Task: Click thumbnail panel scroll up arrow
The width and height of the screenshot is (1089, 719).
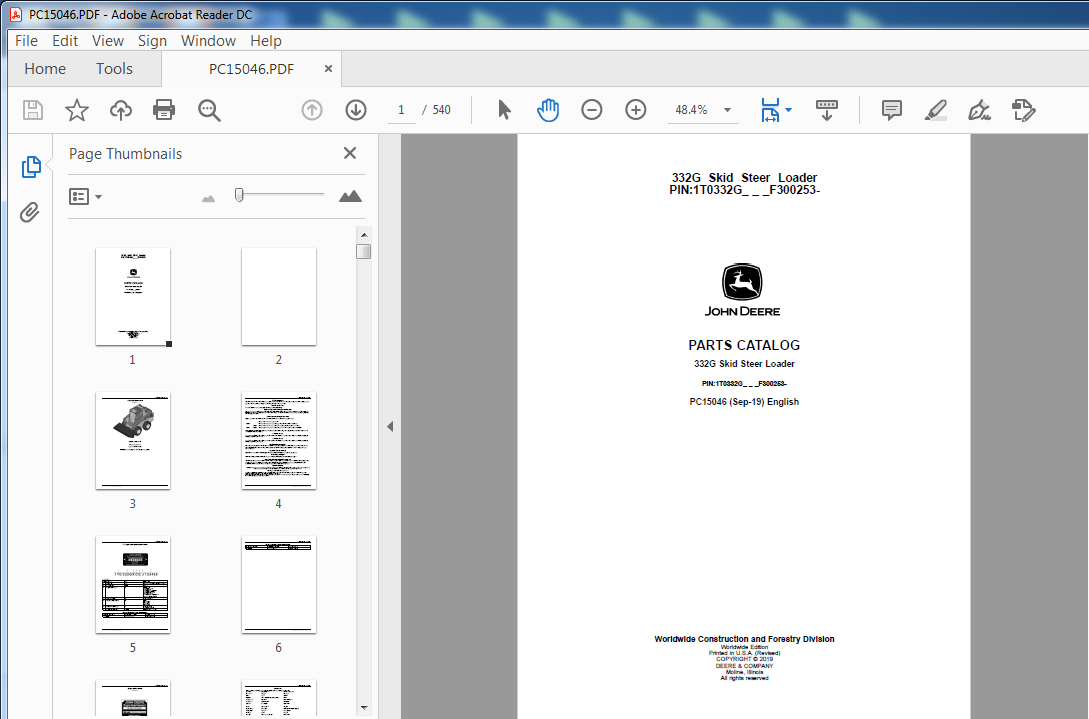Action: point(364,235)
